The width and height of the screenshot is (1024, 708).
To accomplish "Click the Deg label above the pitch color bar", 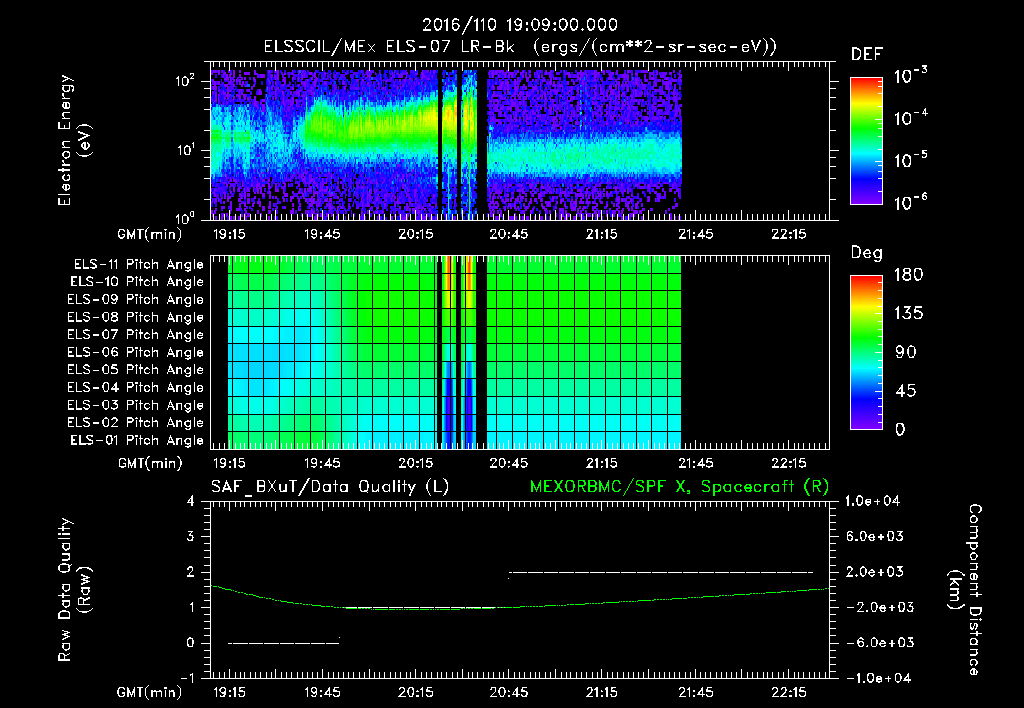I will coord(867,253).
